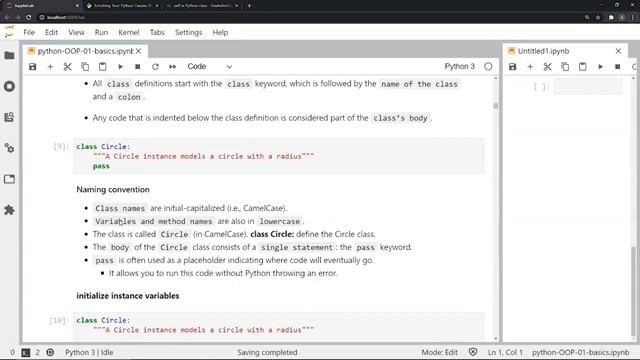The height and width of the screenshot is (360, 640).
Task: Bookmark this page with star icon
Action: tap(598, 18)
